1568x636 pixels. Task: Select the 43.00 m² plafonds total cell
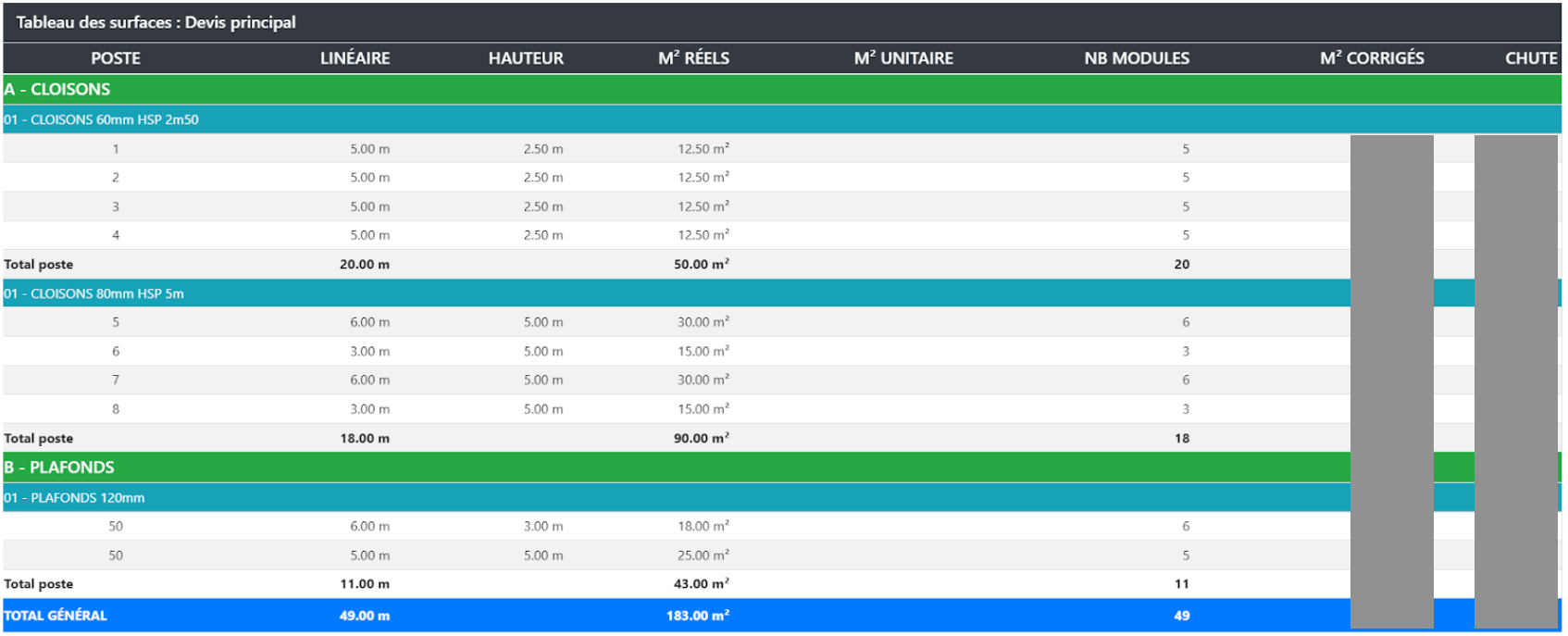click(x=701, y=584)
